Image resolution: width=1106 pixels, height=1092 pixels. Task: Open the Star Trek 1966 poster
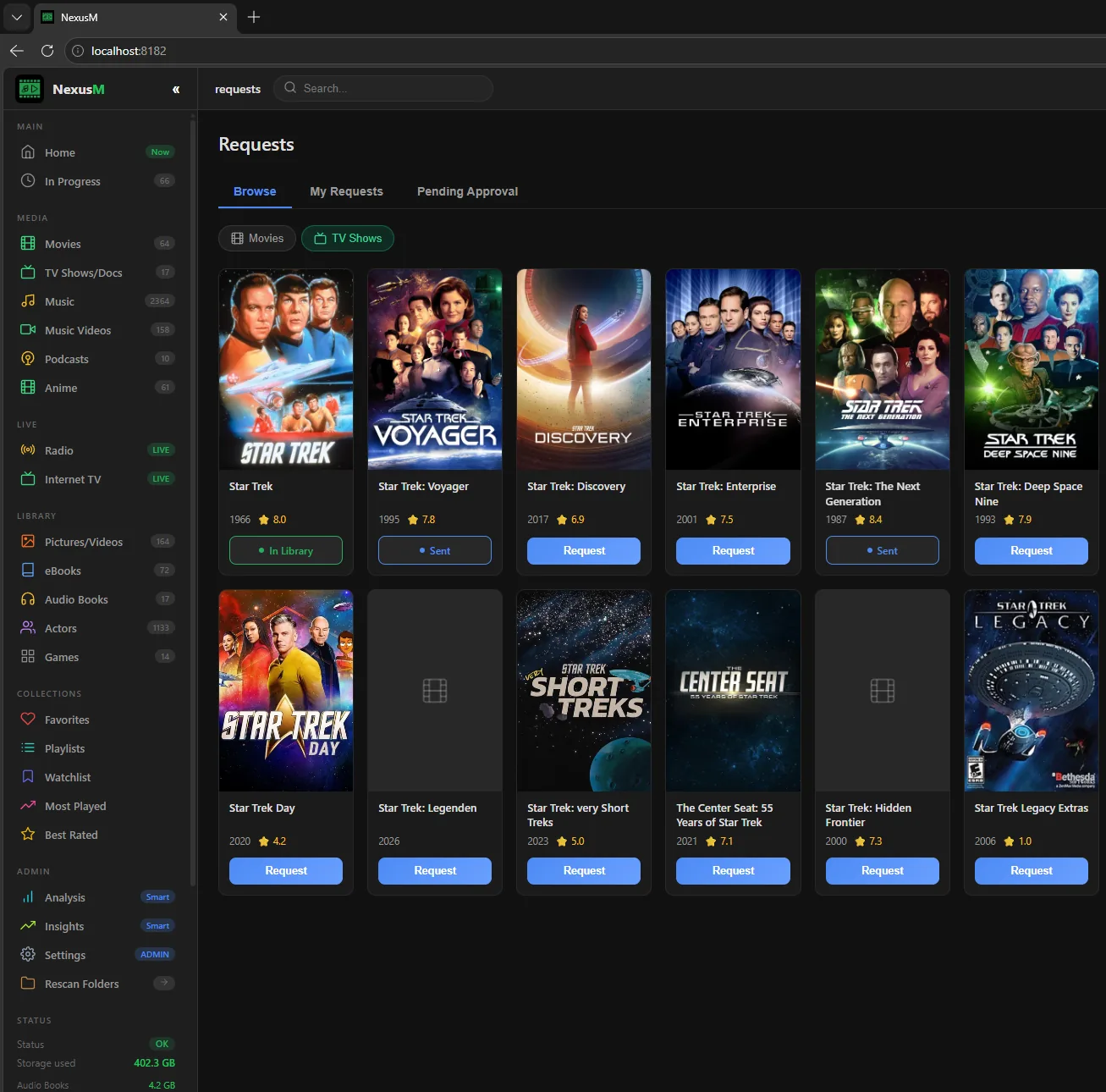(x=286, y=369)
